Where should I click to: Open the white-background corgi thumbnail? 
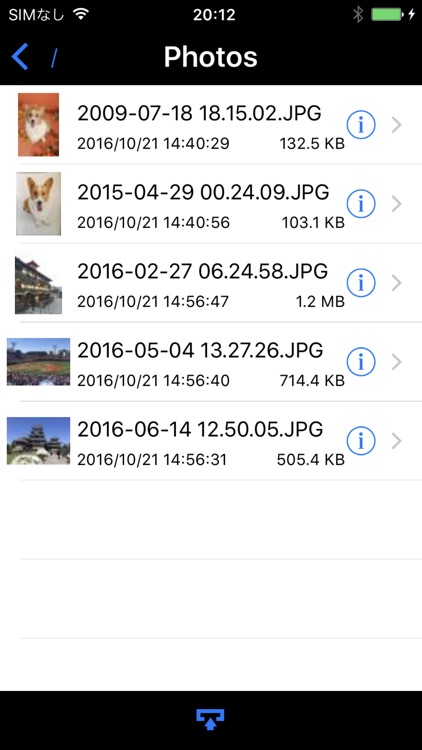point(38,204)
